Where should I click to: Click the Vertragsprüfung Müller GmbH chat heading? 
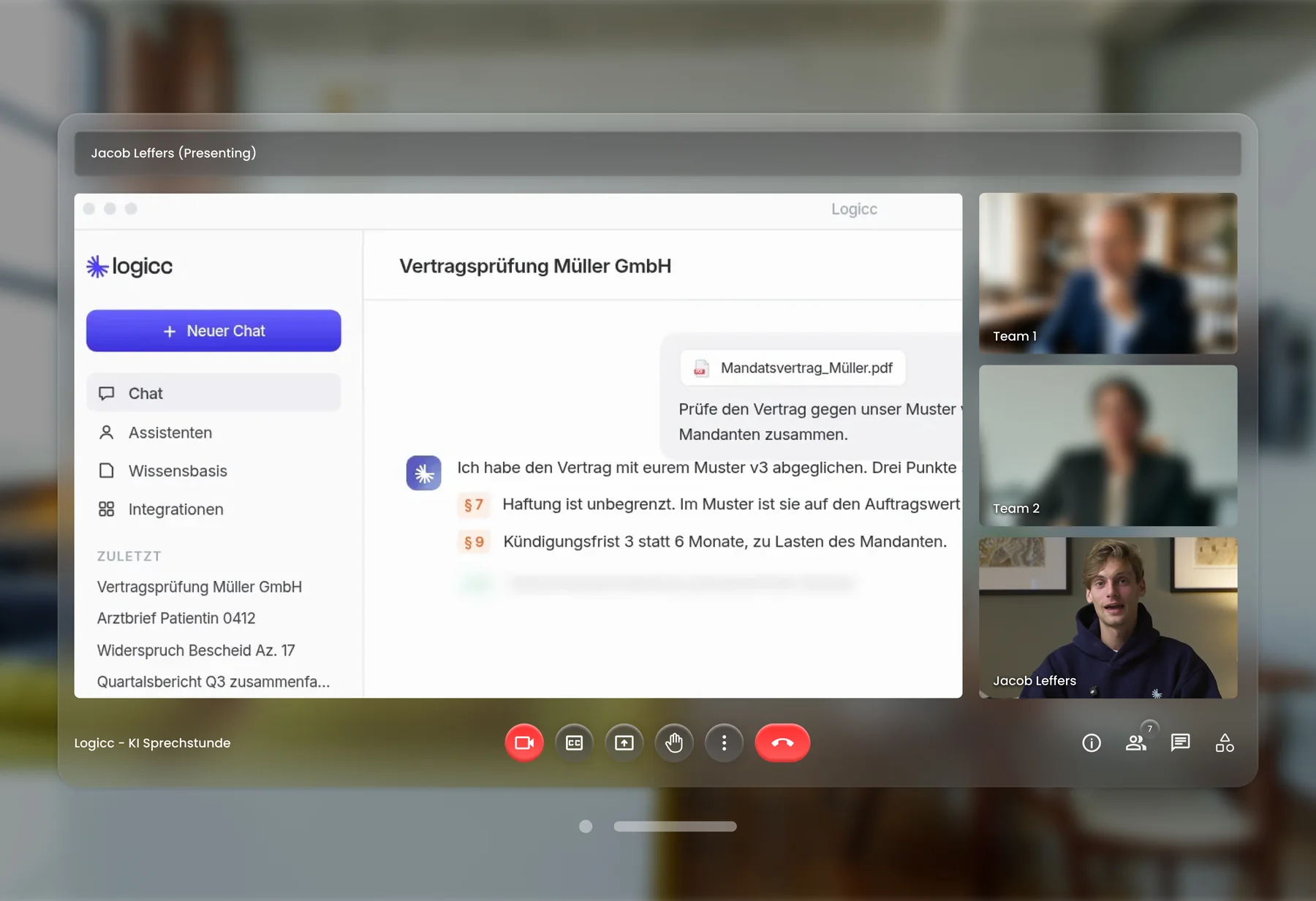[x=535, y=266]
